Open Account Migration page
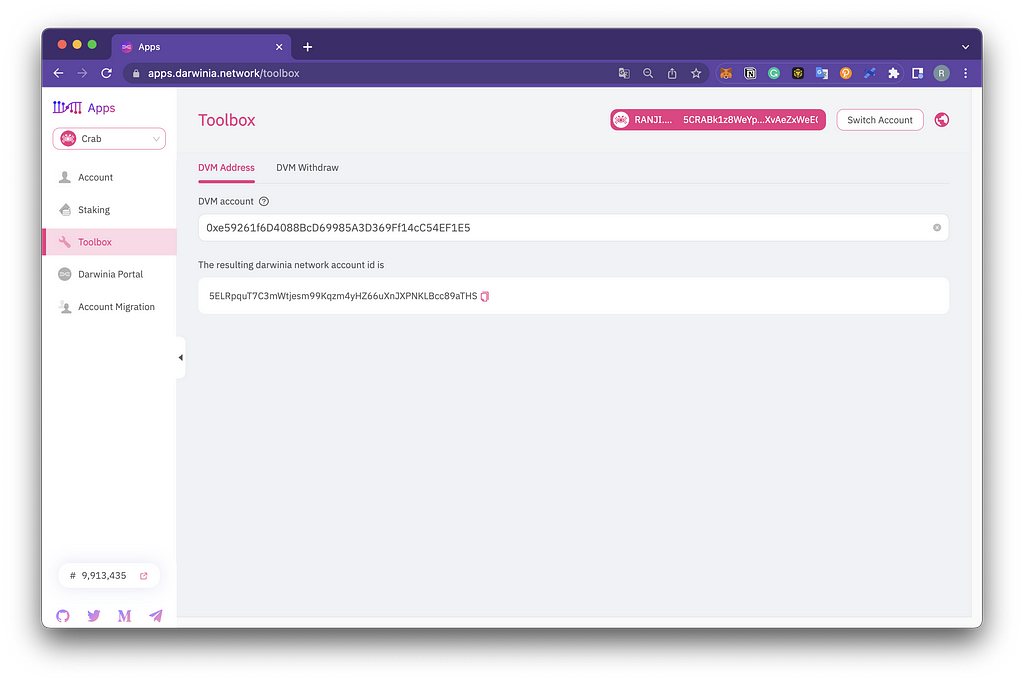Image resolution: width=1024 pixels, height=683 pixels. (109, 307)
